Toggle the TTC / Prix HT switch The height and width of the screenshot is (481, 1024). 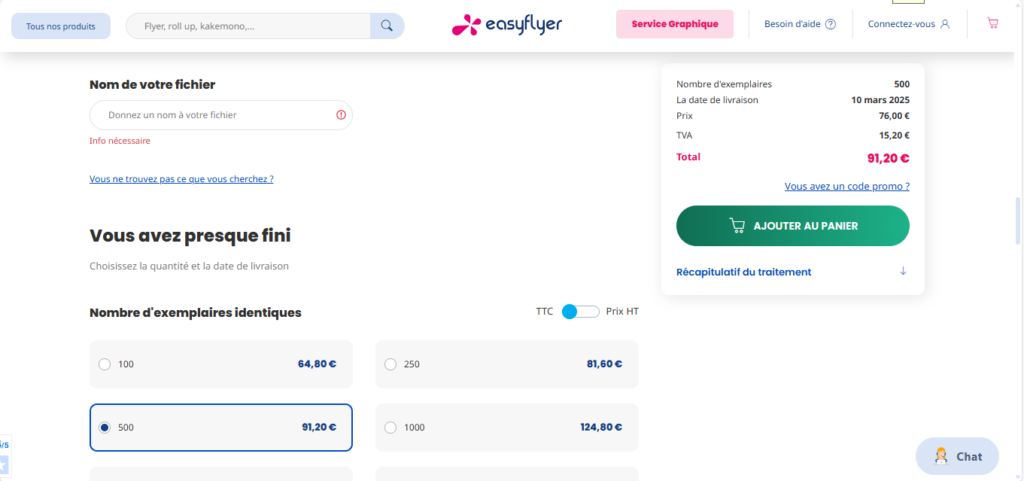581,311
